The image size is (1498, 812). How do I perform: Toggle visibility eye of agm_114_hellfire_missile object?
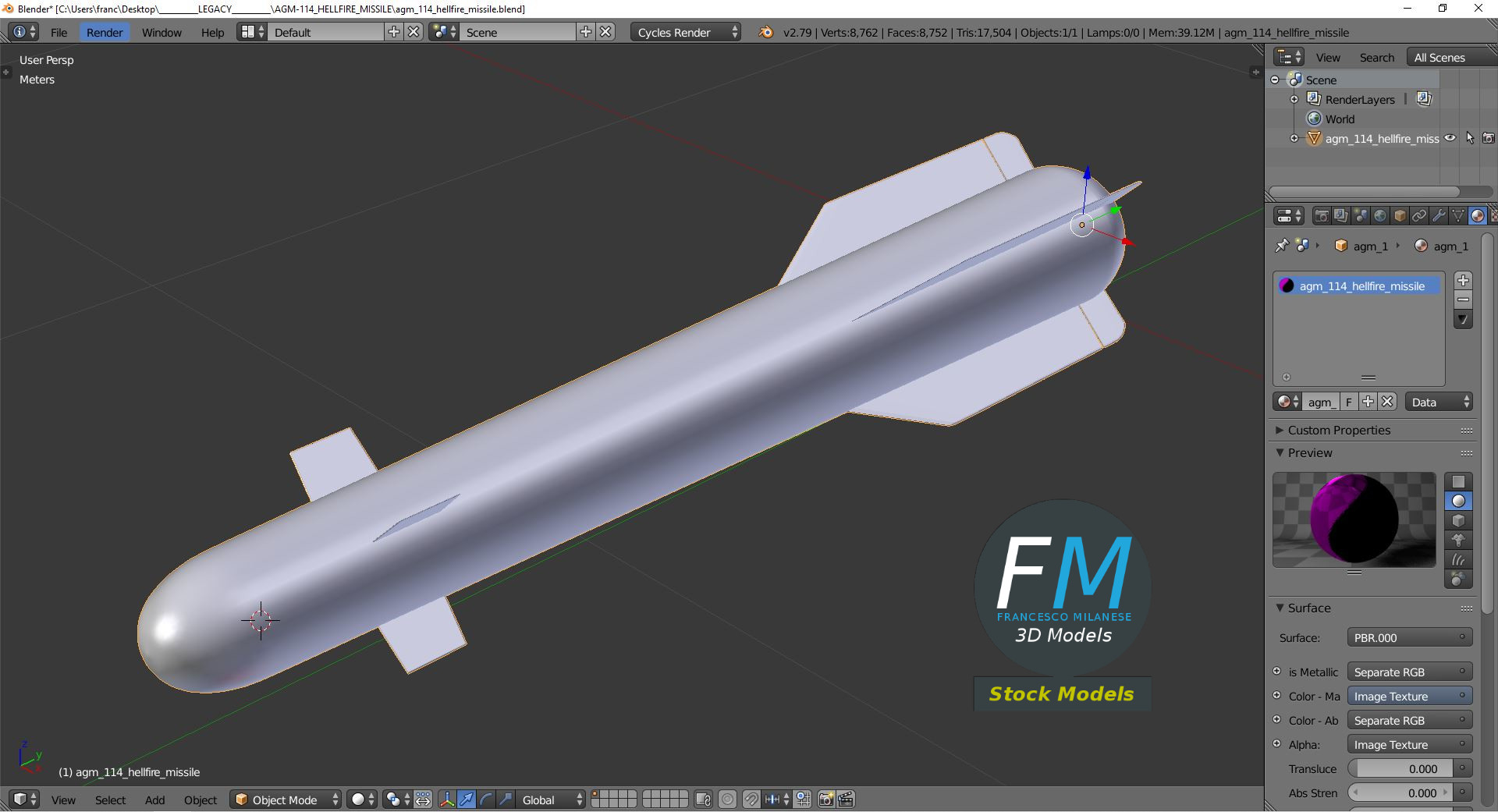[1450, 138]
